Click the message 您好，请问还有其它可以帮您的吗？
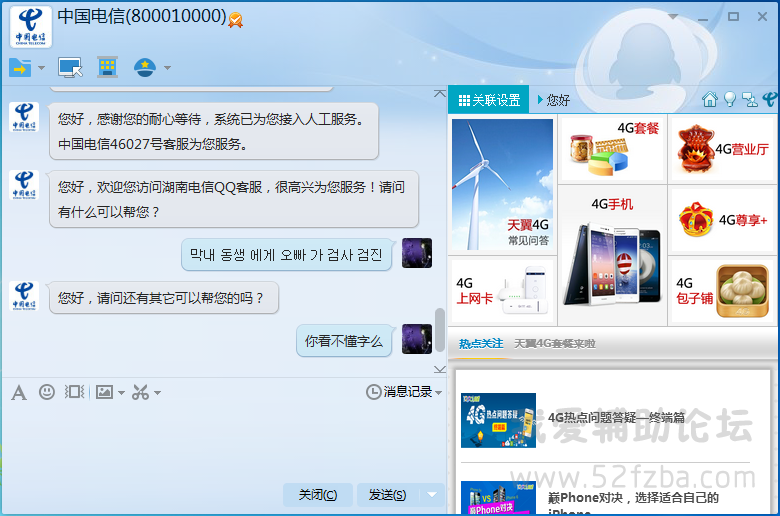780x516 pixels. pyautogui.click(x=164, y=298)
